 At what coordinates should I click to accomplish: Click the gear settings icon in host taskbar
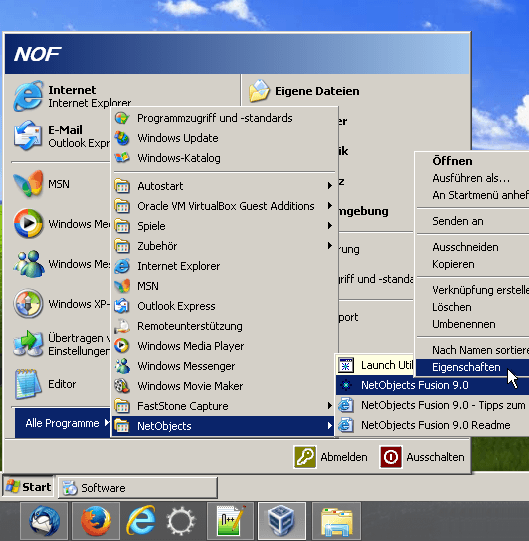click(x=180, y=521)
